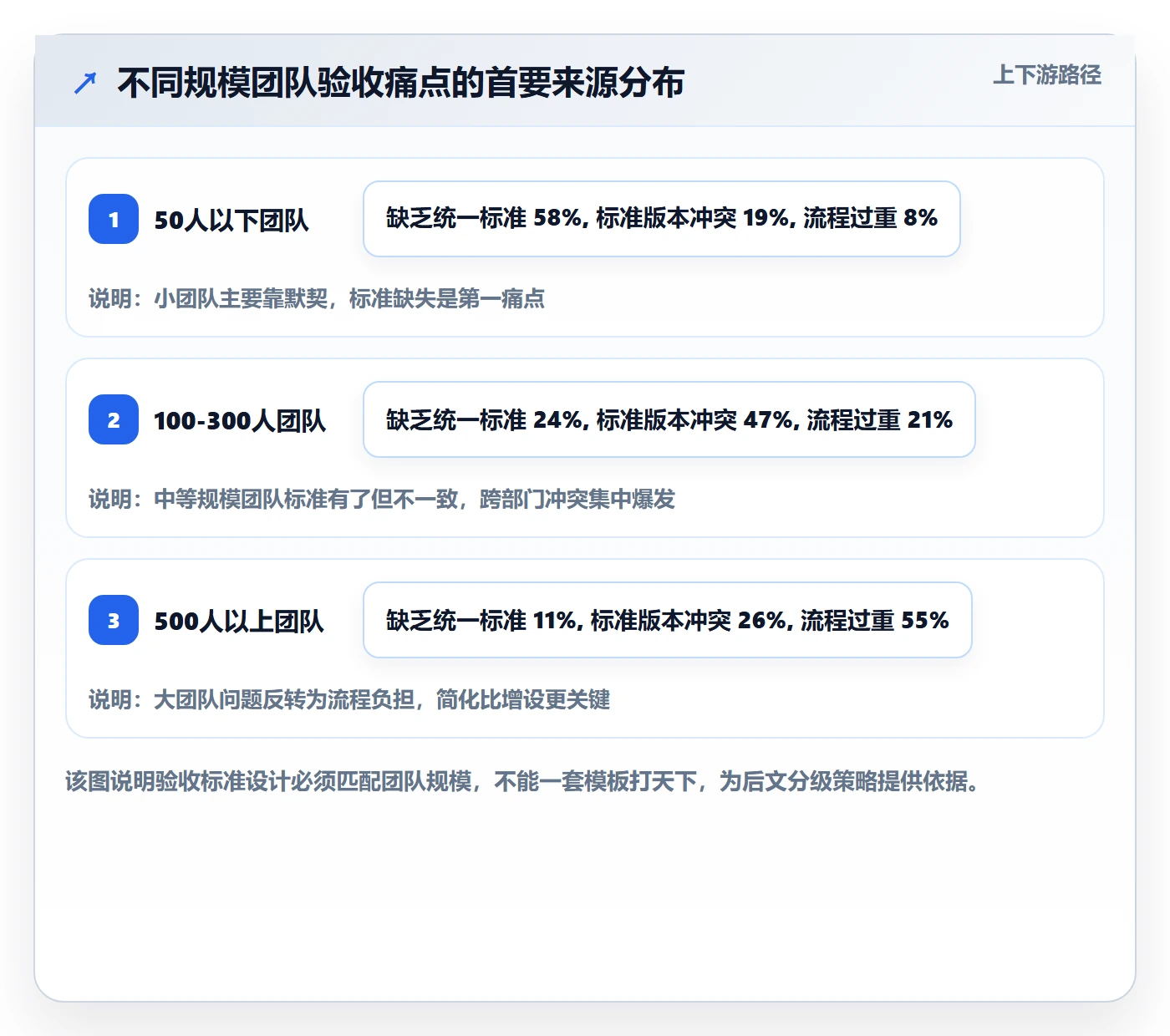Click the data box starting 缺乏统一标准 58%

pyautogui.click(x=662, y=219)
